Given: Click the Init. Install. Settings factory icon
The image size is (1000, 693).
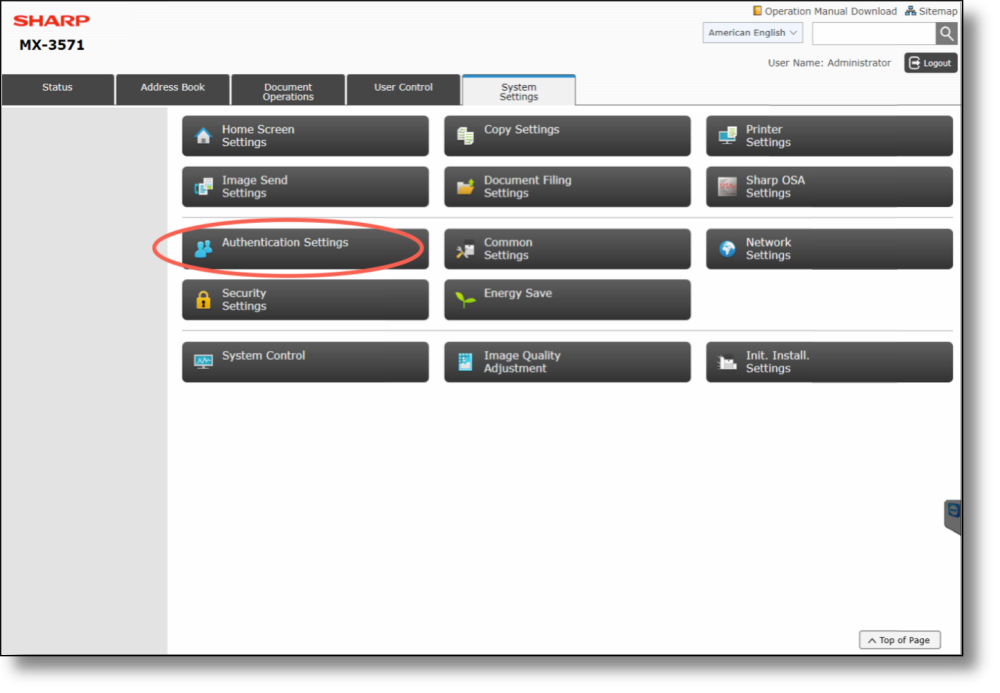Looking at the screenshot, I should coord(727,363).
